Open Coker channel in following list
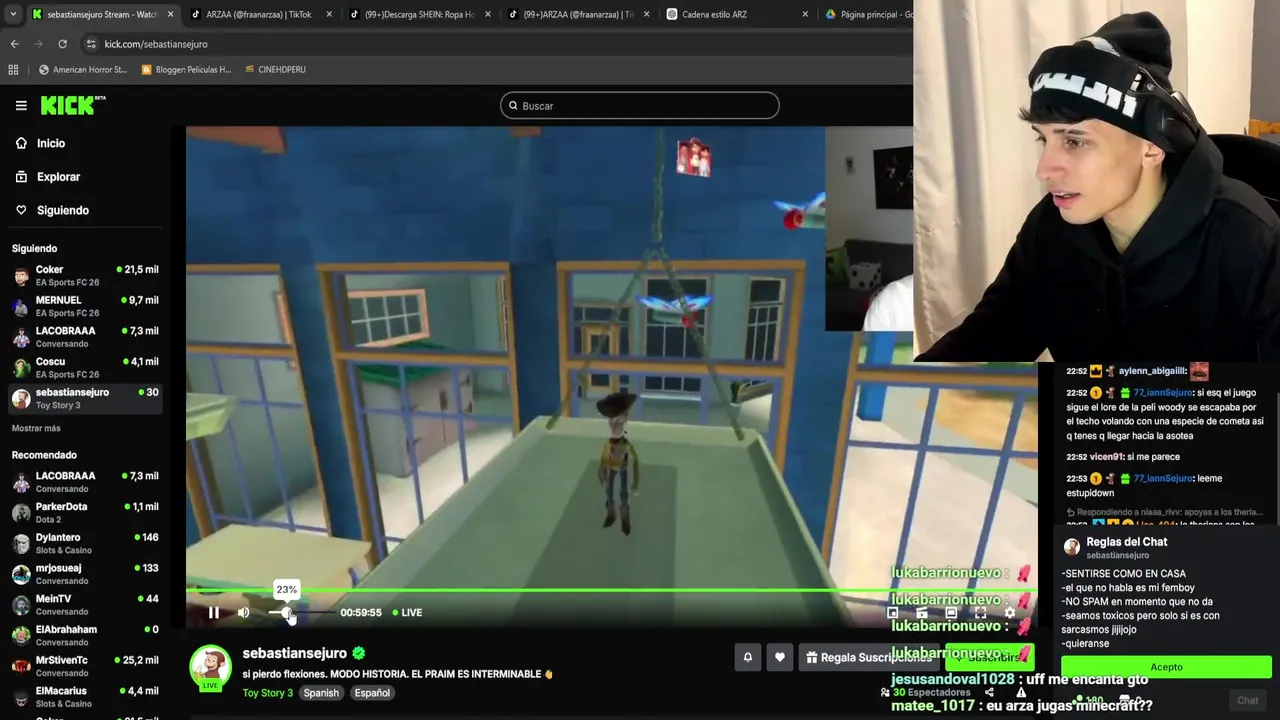The height and width of the screenshot is (720, 1280). (85, 275)
